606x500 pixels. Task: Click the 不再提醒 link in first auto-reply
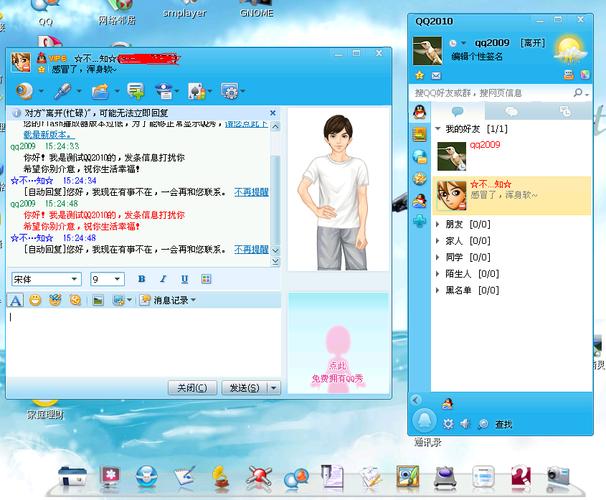click(x=250, y=191)
